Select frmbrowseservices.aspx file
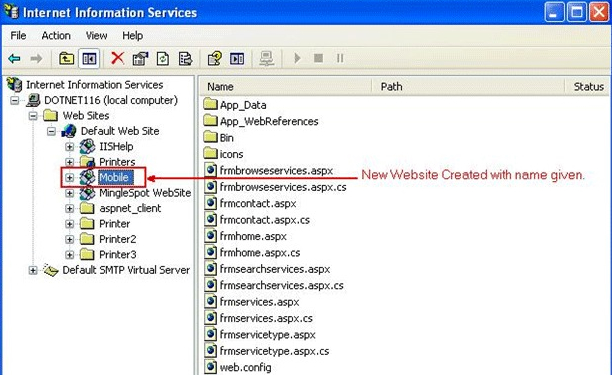The image size is (612, 375). [x=276, y=171]
